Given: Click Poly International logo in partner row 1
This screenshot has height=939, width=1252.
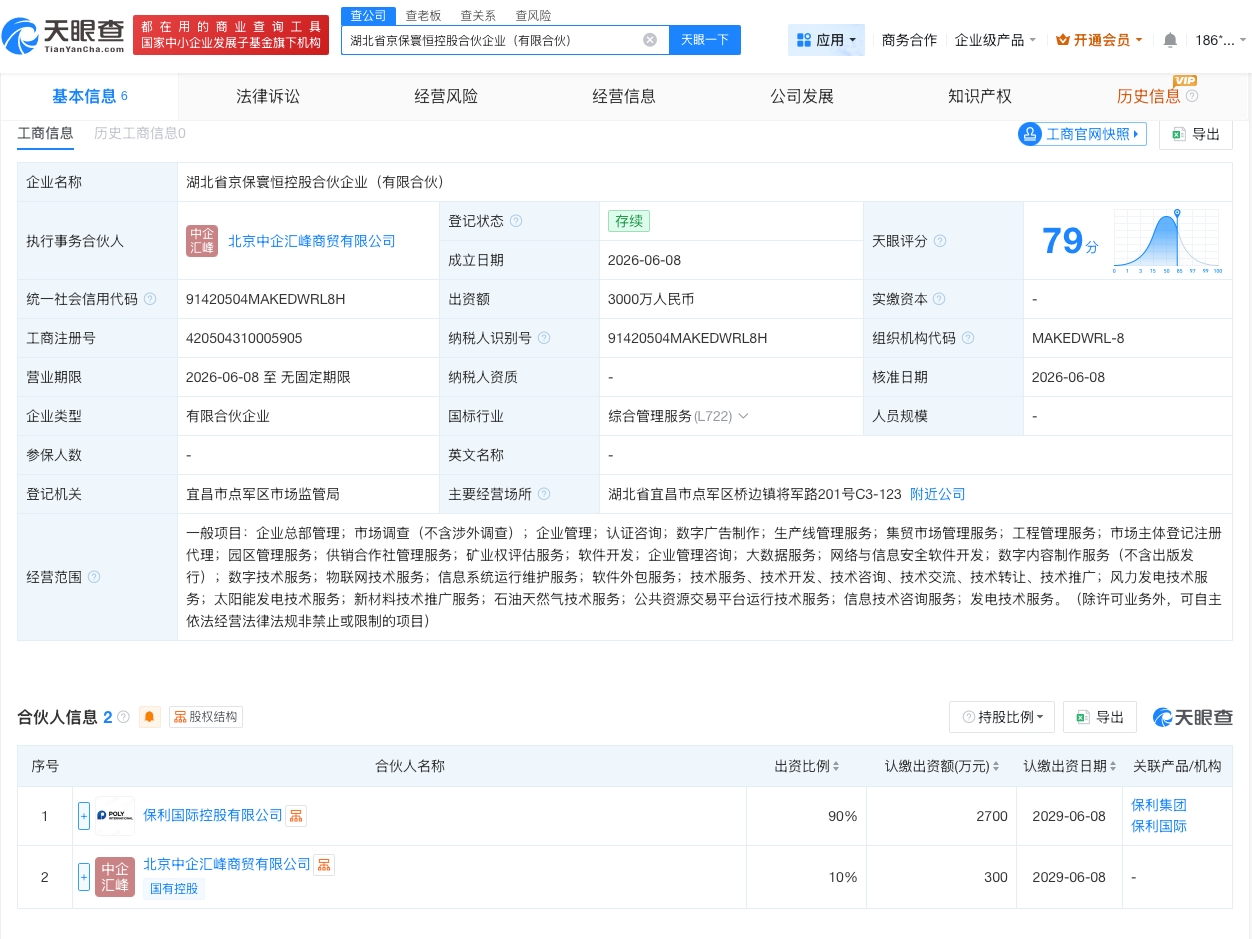Looking at the screenshot, I should tap(115, 816).
